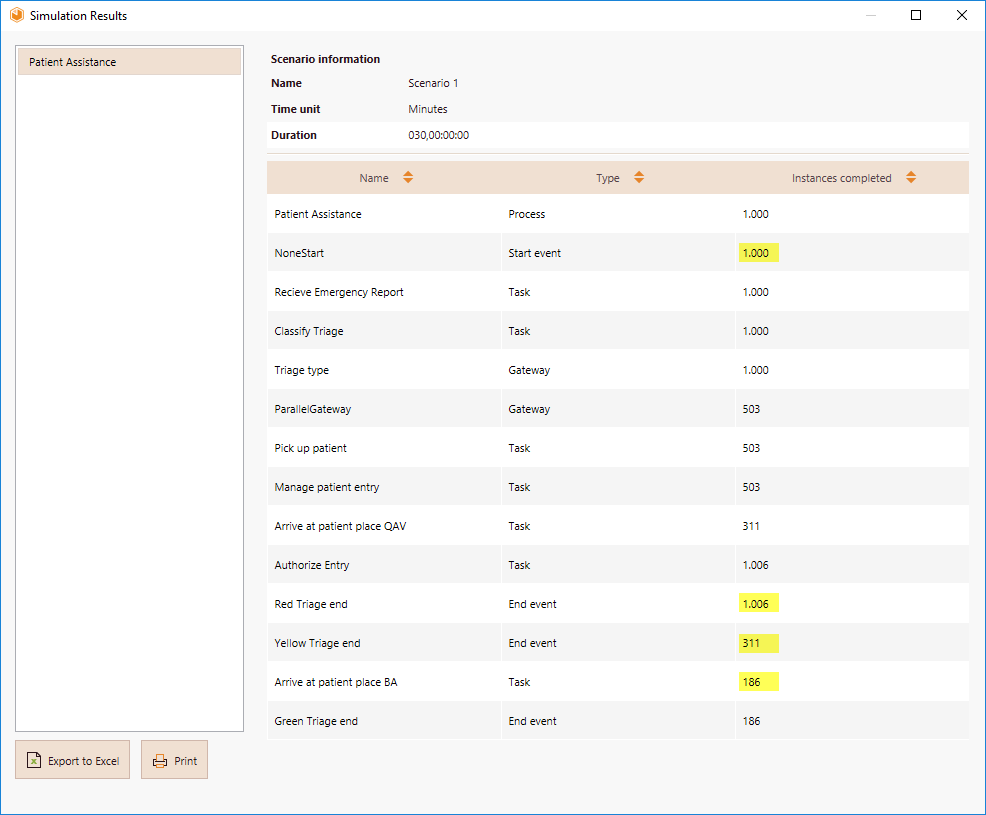Select the Green Triage end row
Viewport: 986px width, 815px height.
[618, 721]
